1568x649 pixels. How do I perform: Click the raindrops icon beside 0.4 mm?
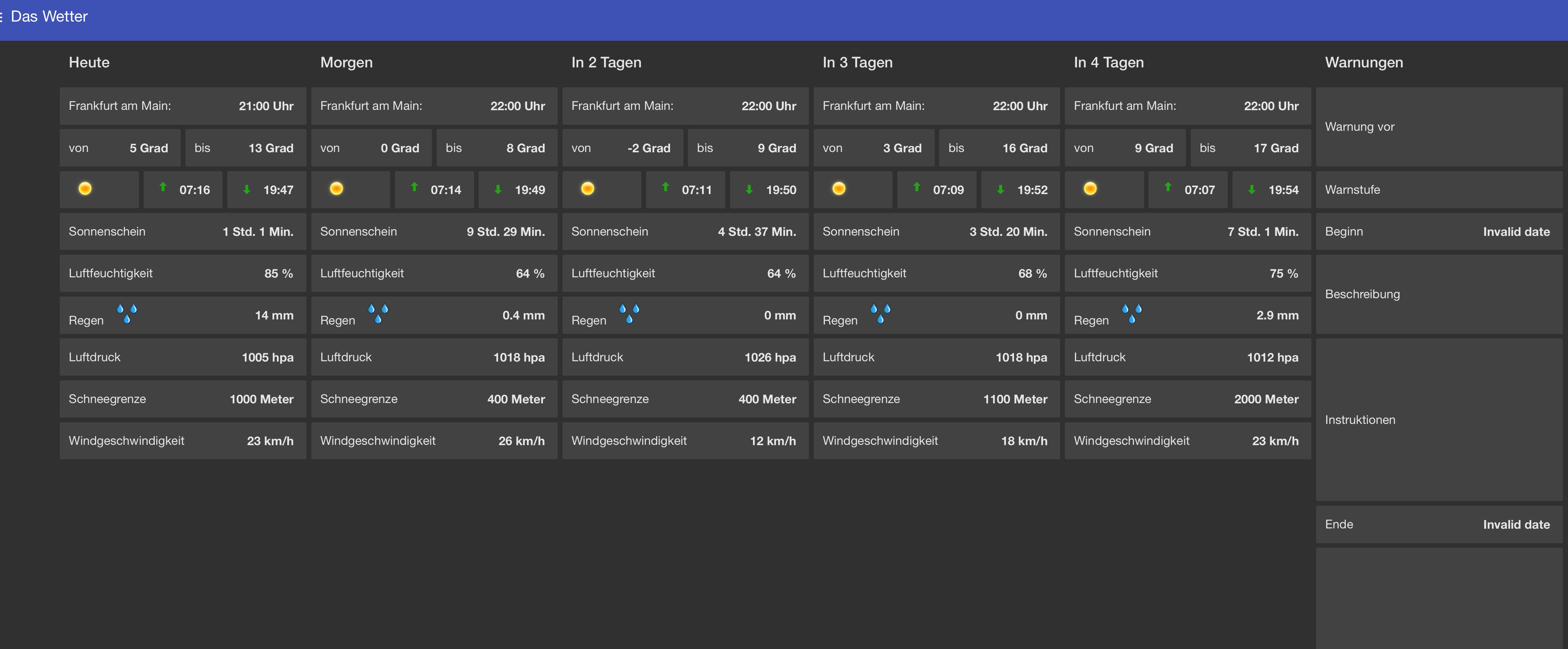pos(378,313)
